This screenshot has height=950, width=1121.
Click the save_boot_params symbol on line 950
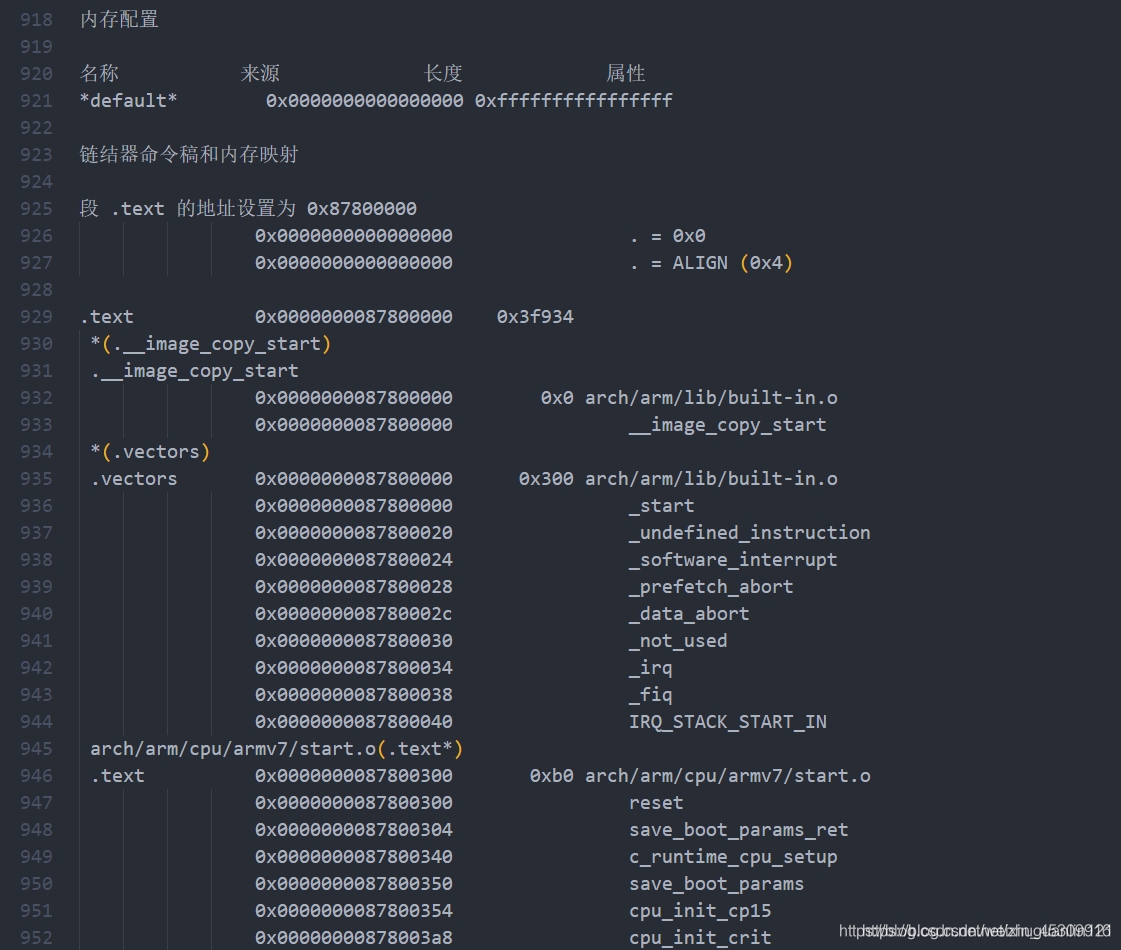tap(716, 885)
